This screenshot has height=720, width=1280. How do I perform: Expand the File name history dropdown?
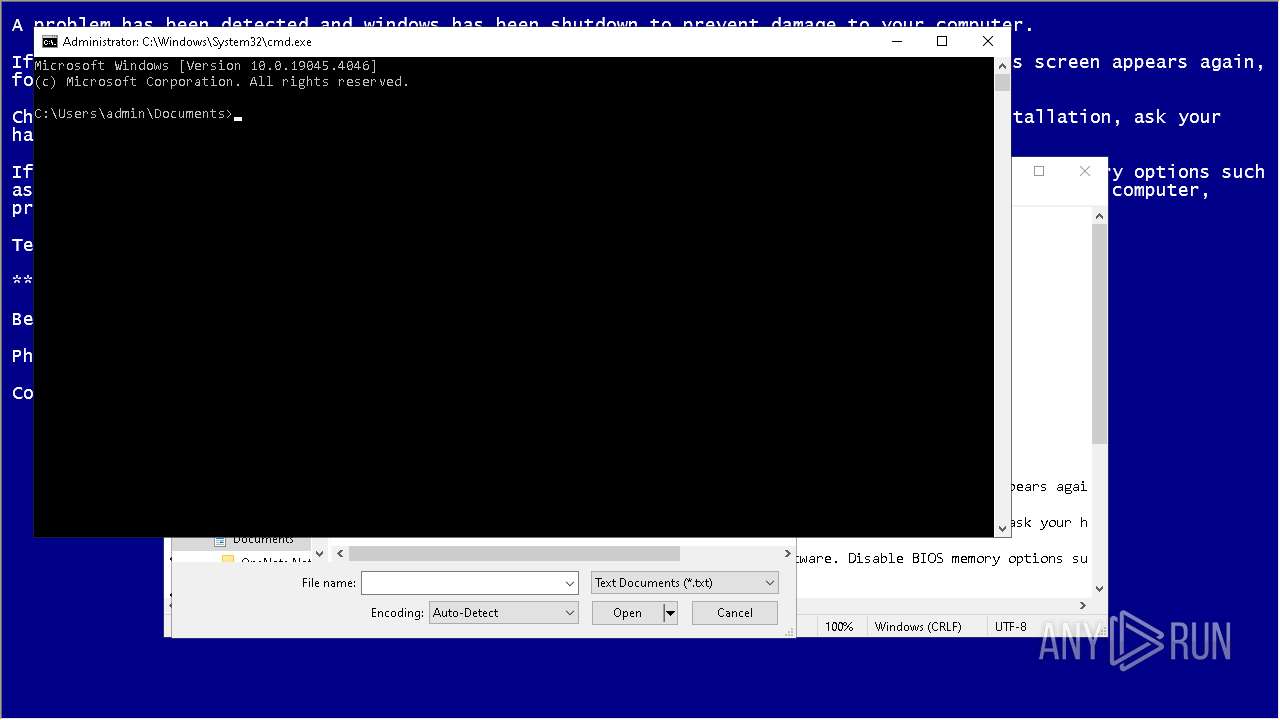570,583
